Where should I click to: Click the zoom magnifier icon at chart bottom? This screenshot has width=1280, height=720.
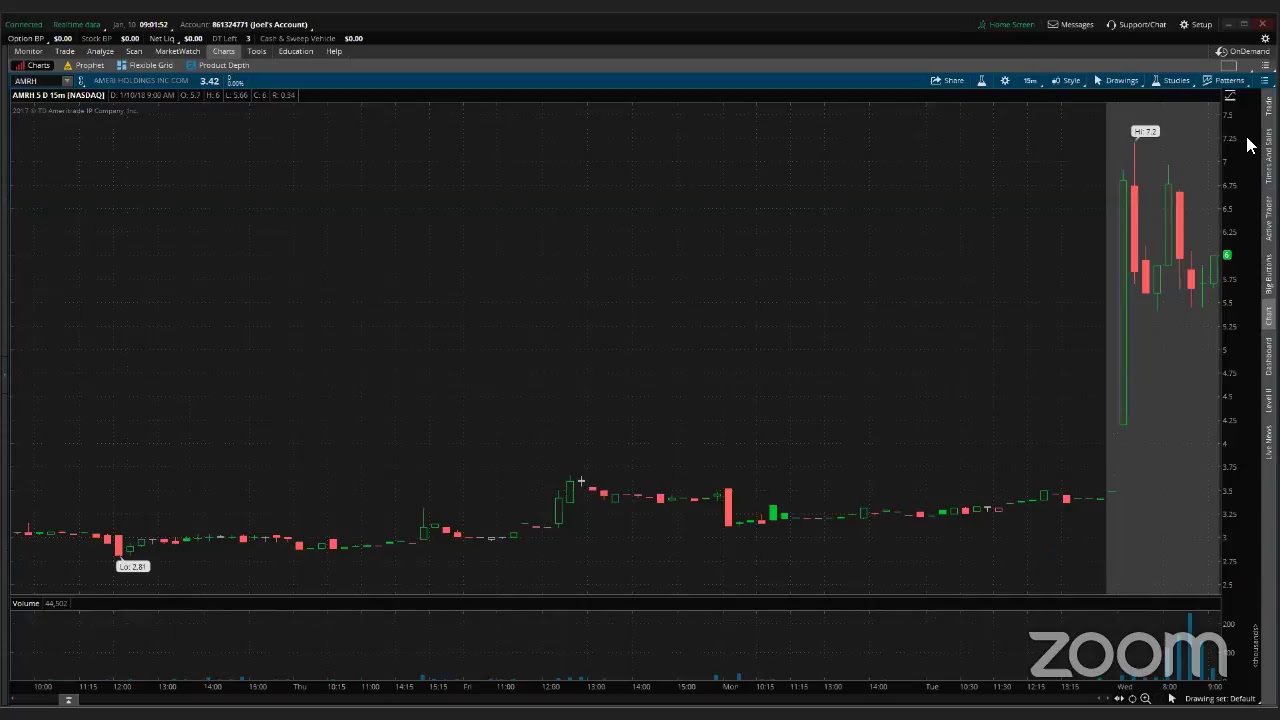click(x=1145, y=699)
